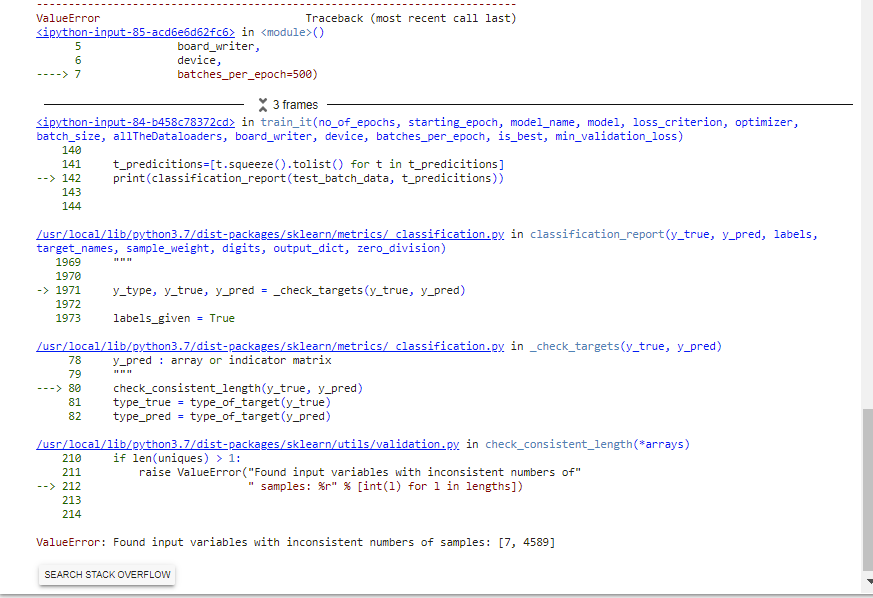Open the ipython-input-84-b458c78372cd link
The image size is (873, 598).
(134, 122)
